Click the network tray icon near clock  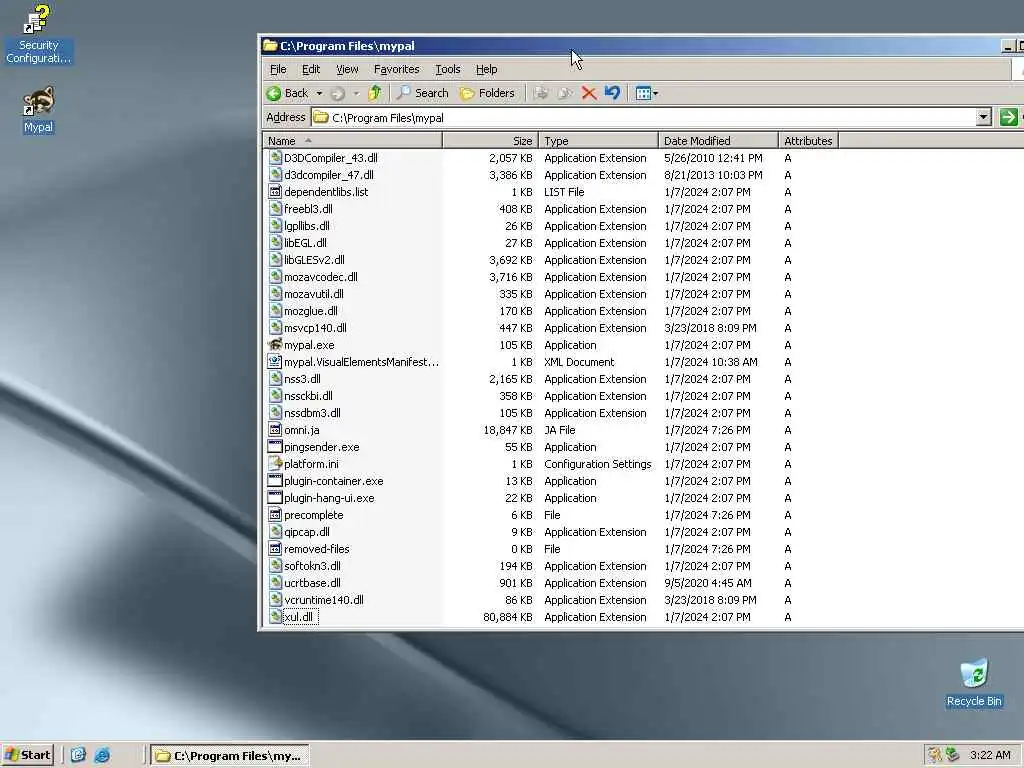point(953,755)
